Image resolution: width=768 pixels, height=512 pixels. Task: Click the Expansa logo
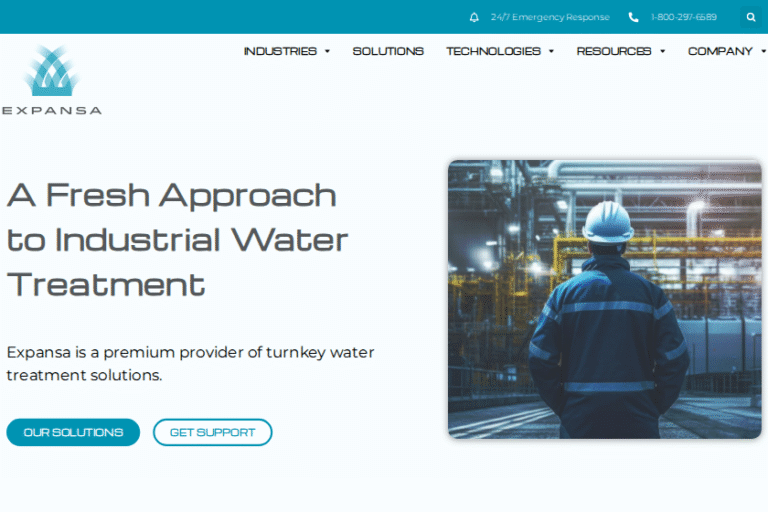click(51, 80)
